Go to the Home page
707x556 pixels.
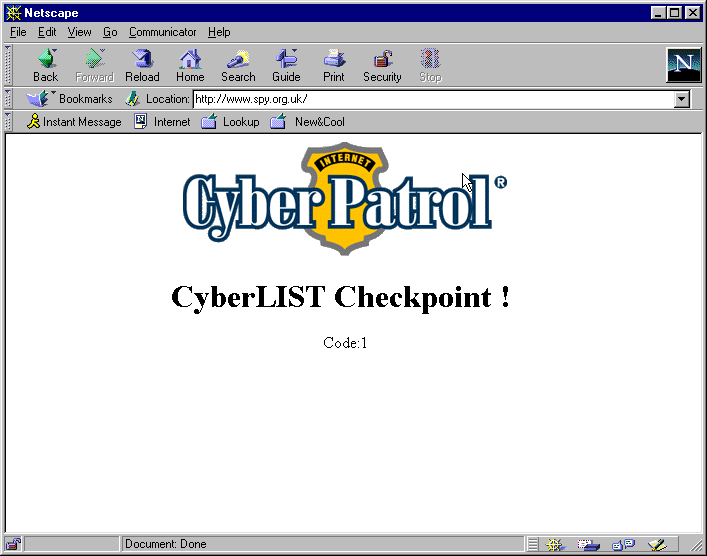coord(190,65)
